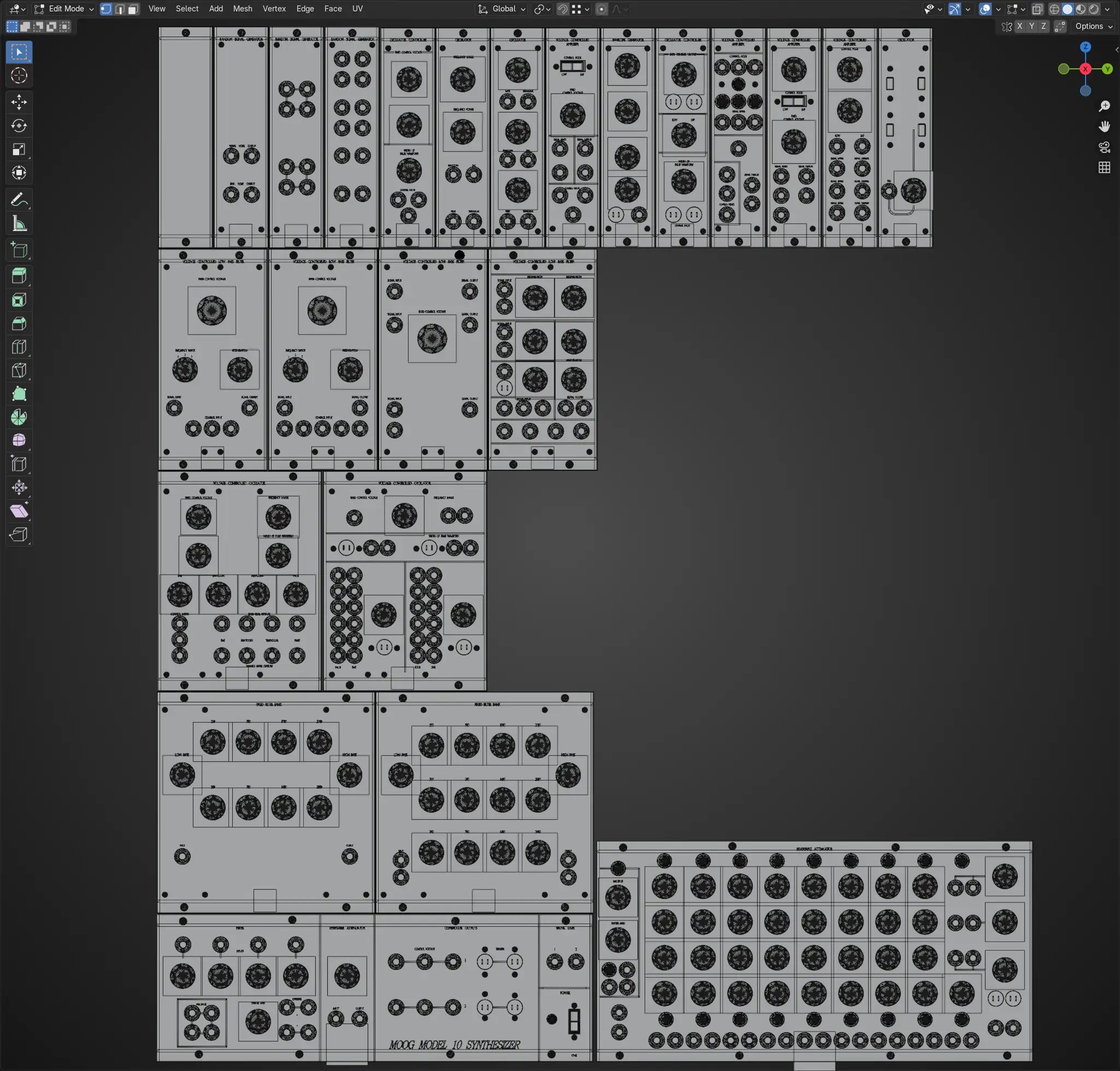Expand the Options dropdown
This screenshot has width=1120, height=1071.
point(1093,26)
